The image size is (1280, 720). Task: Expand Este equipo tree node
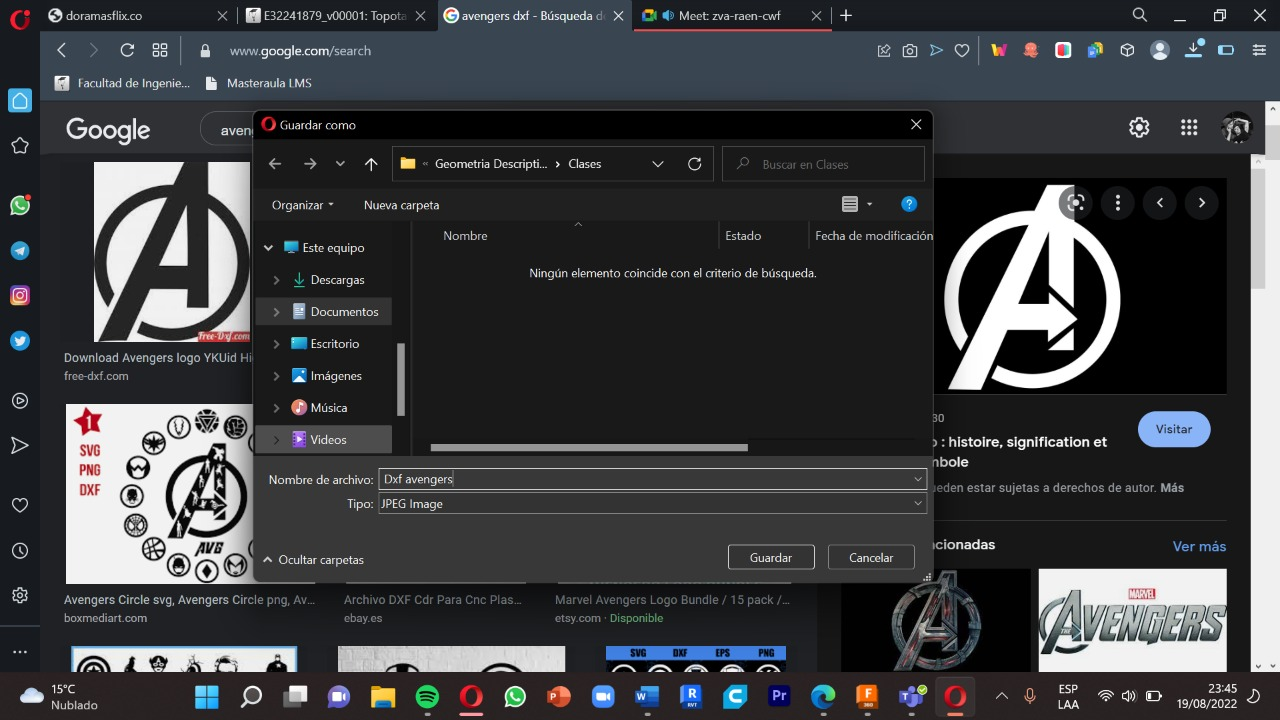pyautogui.click(x=267, y=248)
